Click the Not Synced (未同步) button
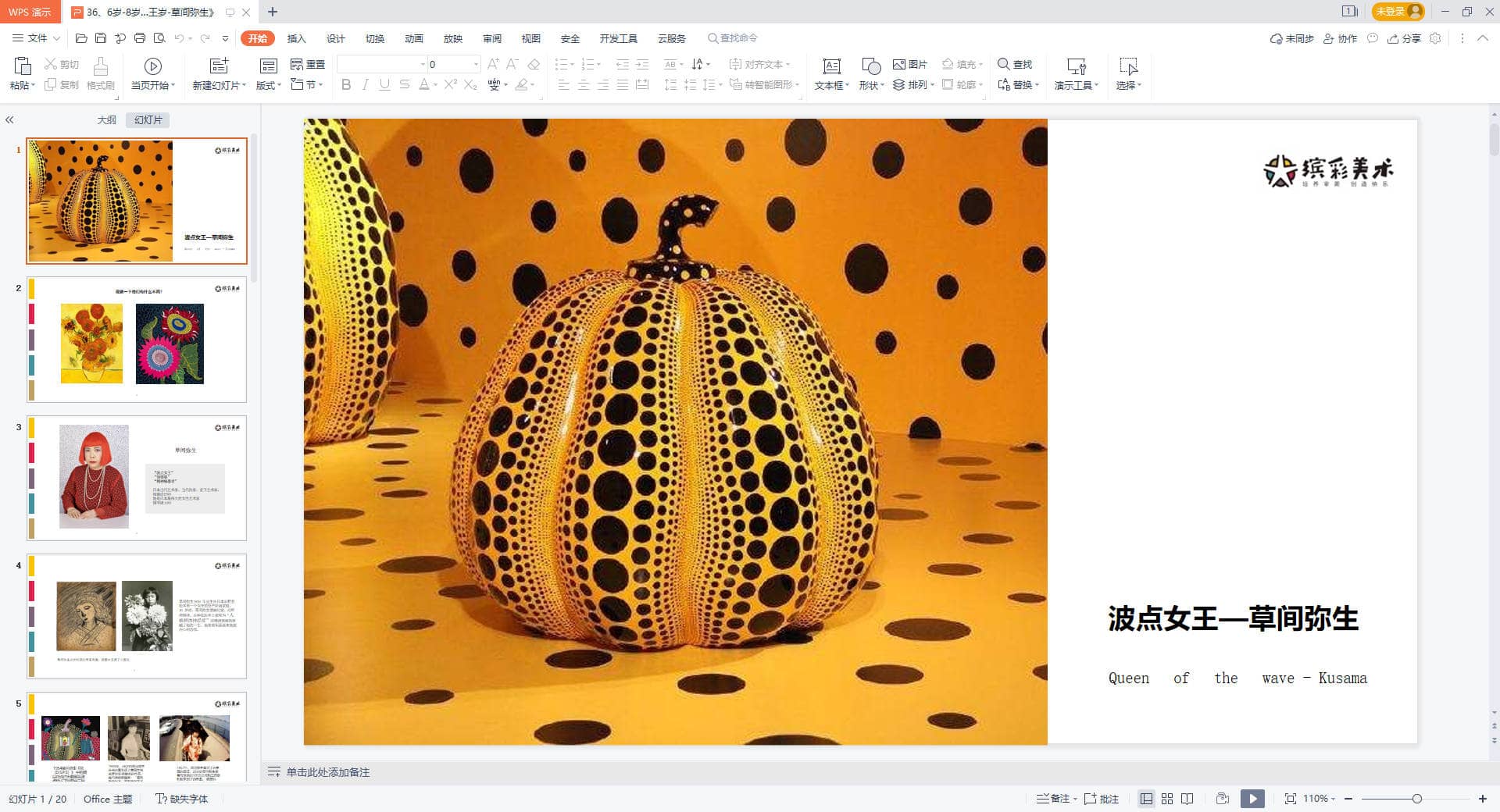The image size is (1500, 812). point(1291,38)
